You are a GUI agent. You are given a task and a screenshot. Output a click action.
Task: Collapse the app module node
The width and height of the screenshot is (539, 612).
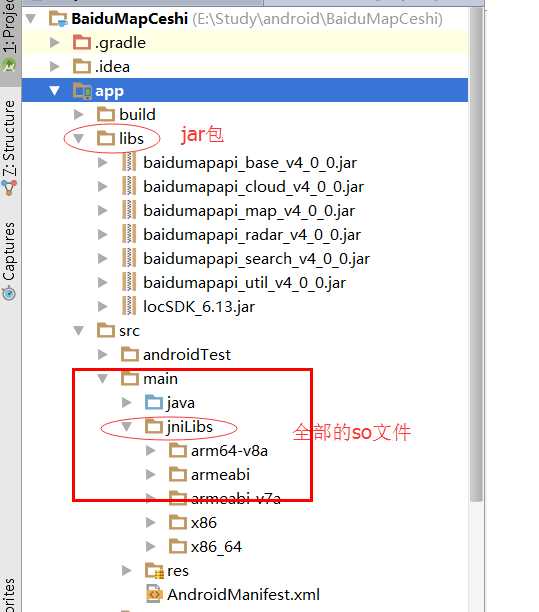click(x=55, y=91)
